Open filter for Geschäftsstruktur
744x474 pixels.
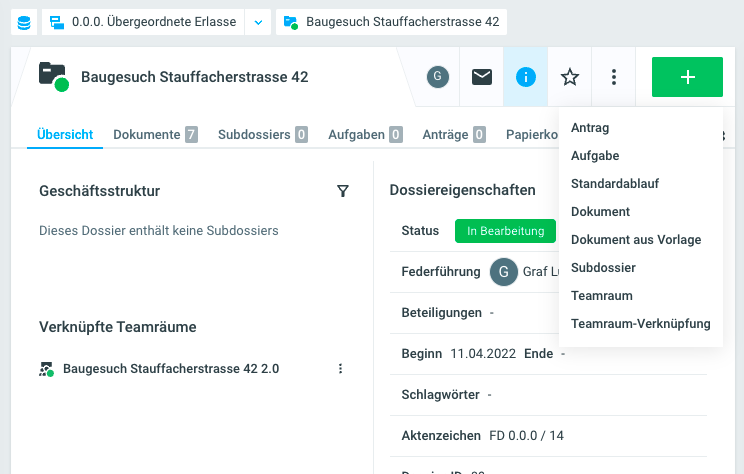pos(343,191)
